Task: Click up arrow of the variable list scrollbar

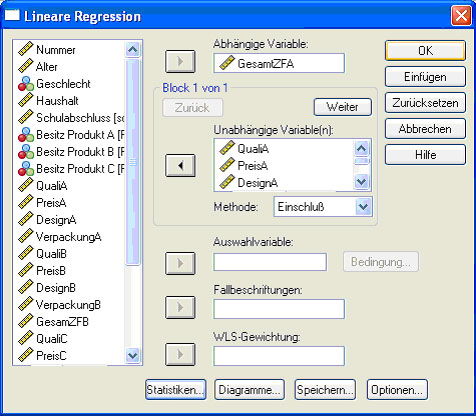Action: pyautogui.click(x=133, y=50)
